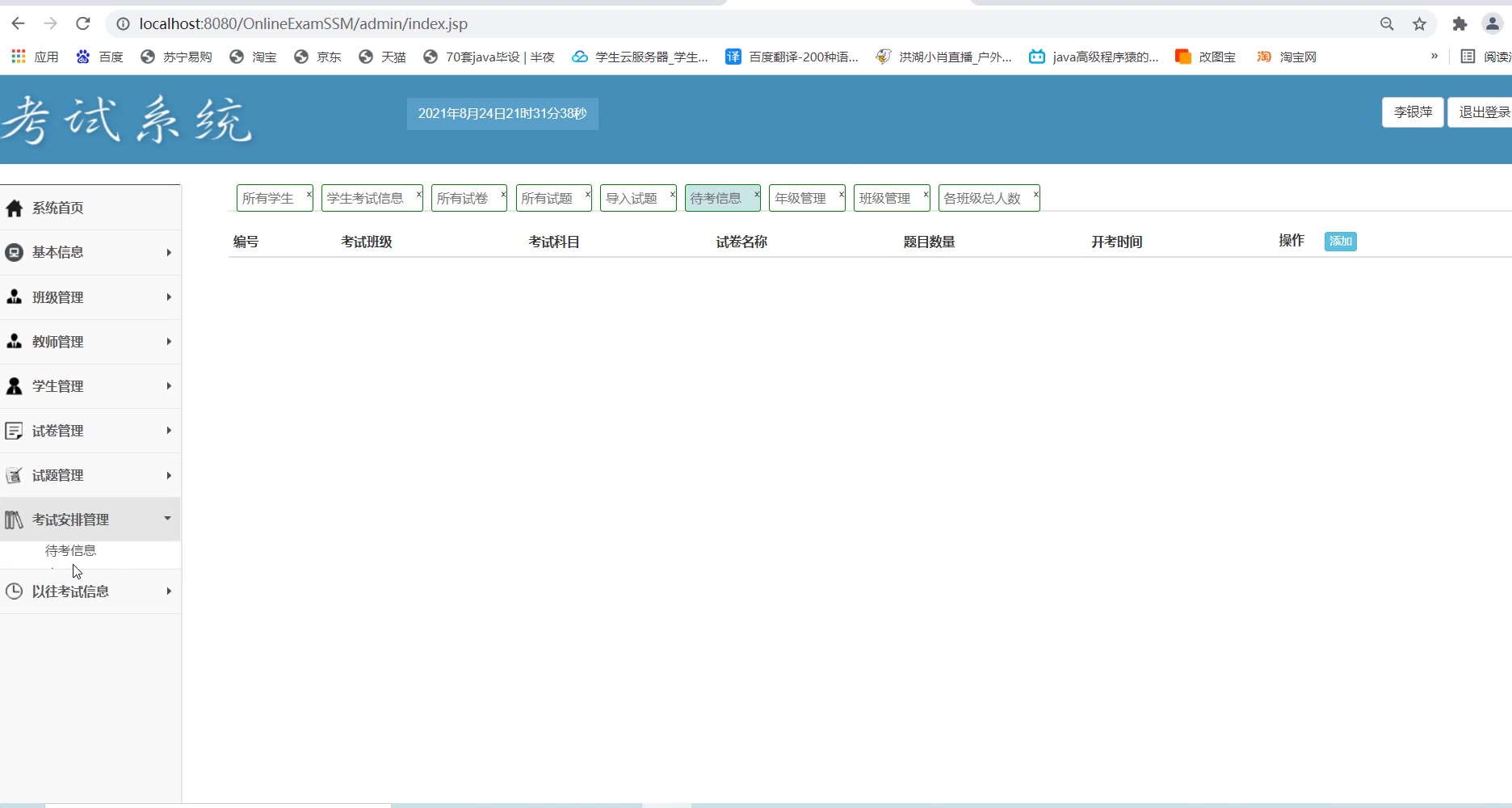
Task: Click the 考试班级 column header
Action: (366, 242)
